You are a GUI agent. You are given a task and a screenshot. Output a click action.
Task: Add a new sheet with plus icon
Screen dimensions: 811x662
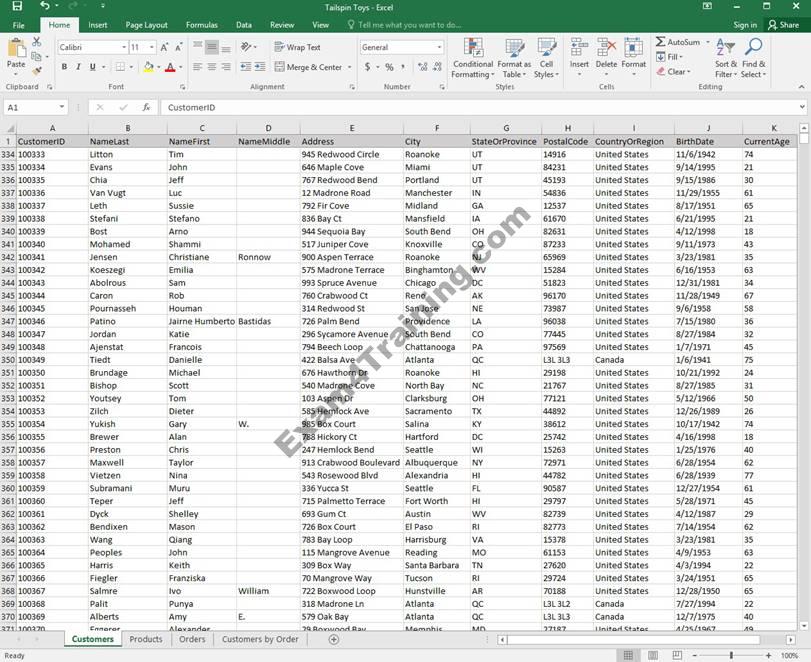coord(334,639)
